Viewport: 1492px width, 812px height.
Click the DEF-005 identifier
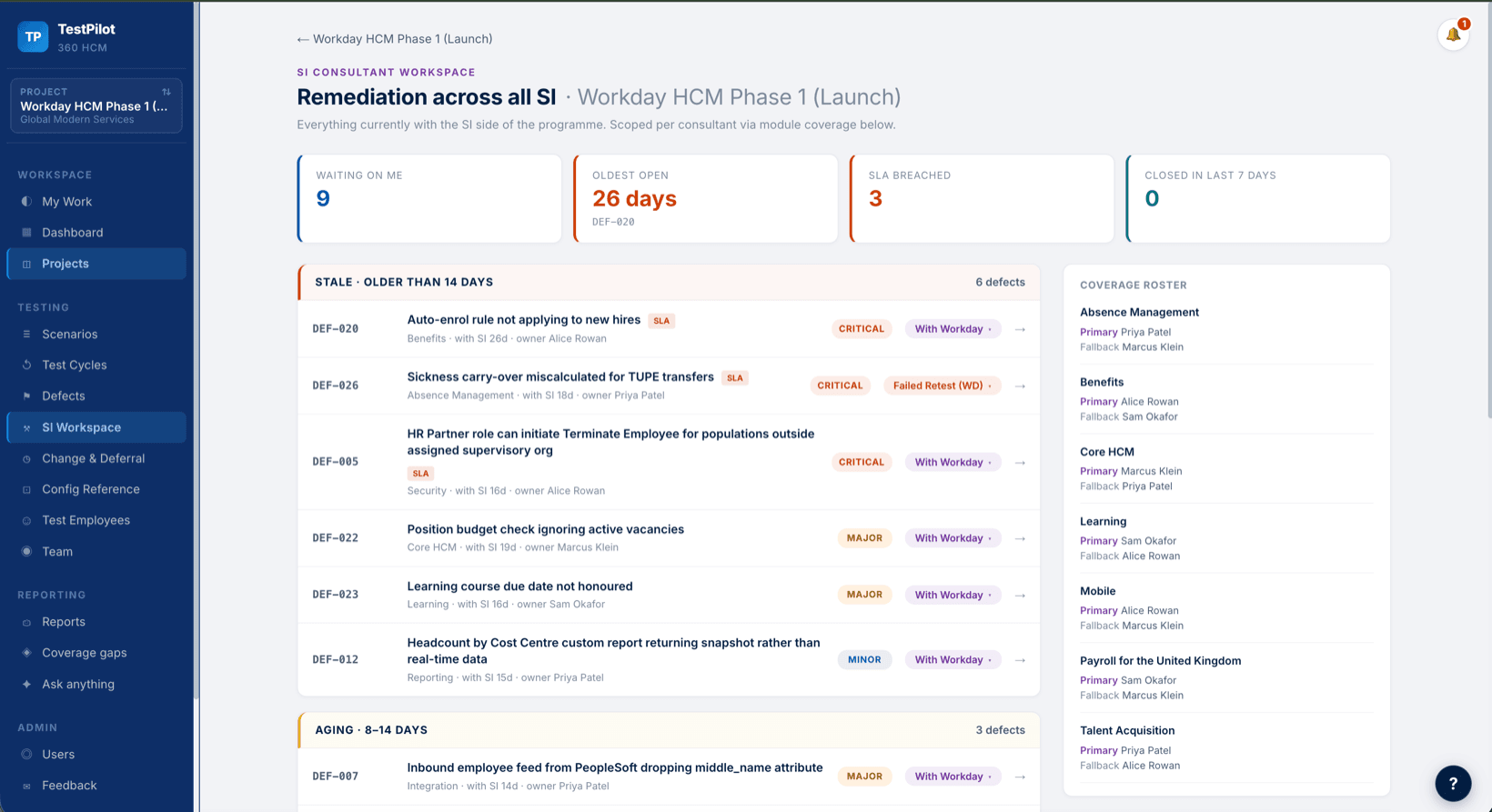pyautogui.click(x=336, y=462)
